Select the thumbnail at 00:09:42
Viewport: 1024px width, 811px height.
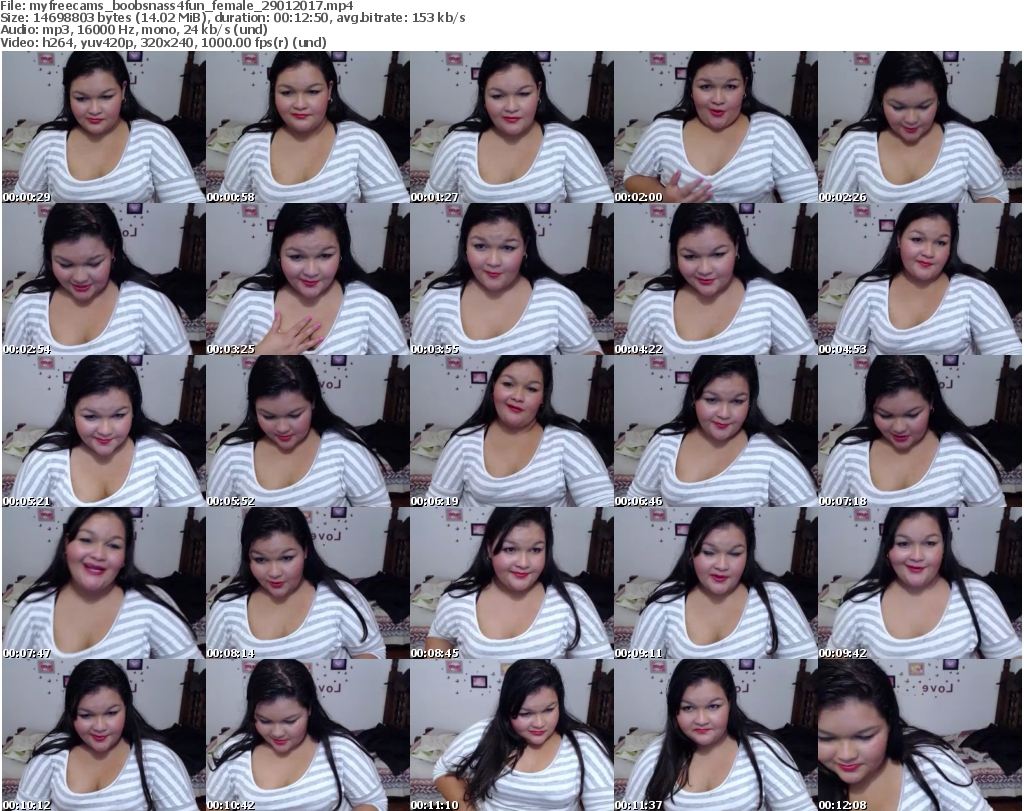(x=920, y=583)
